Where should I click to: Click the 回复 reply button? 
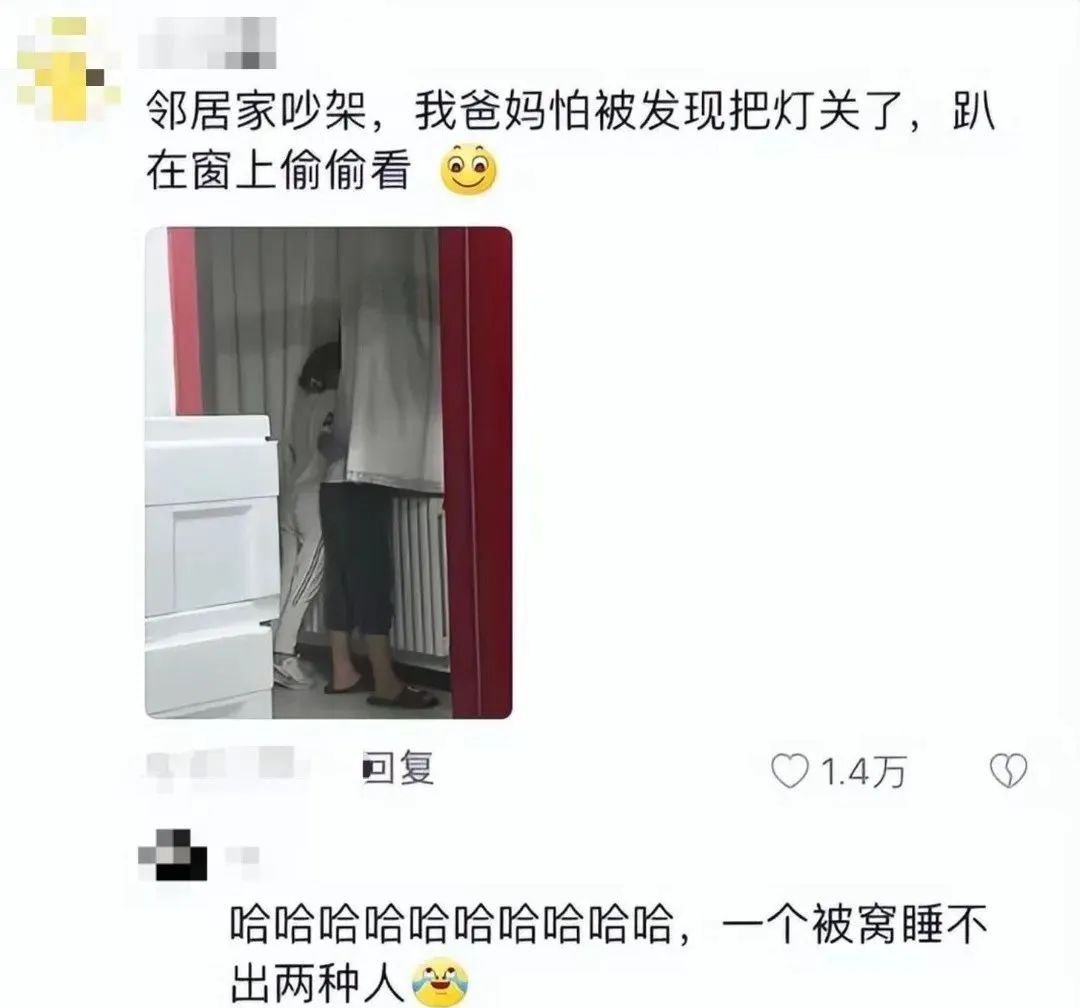[x=404, y=768]
